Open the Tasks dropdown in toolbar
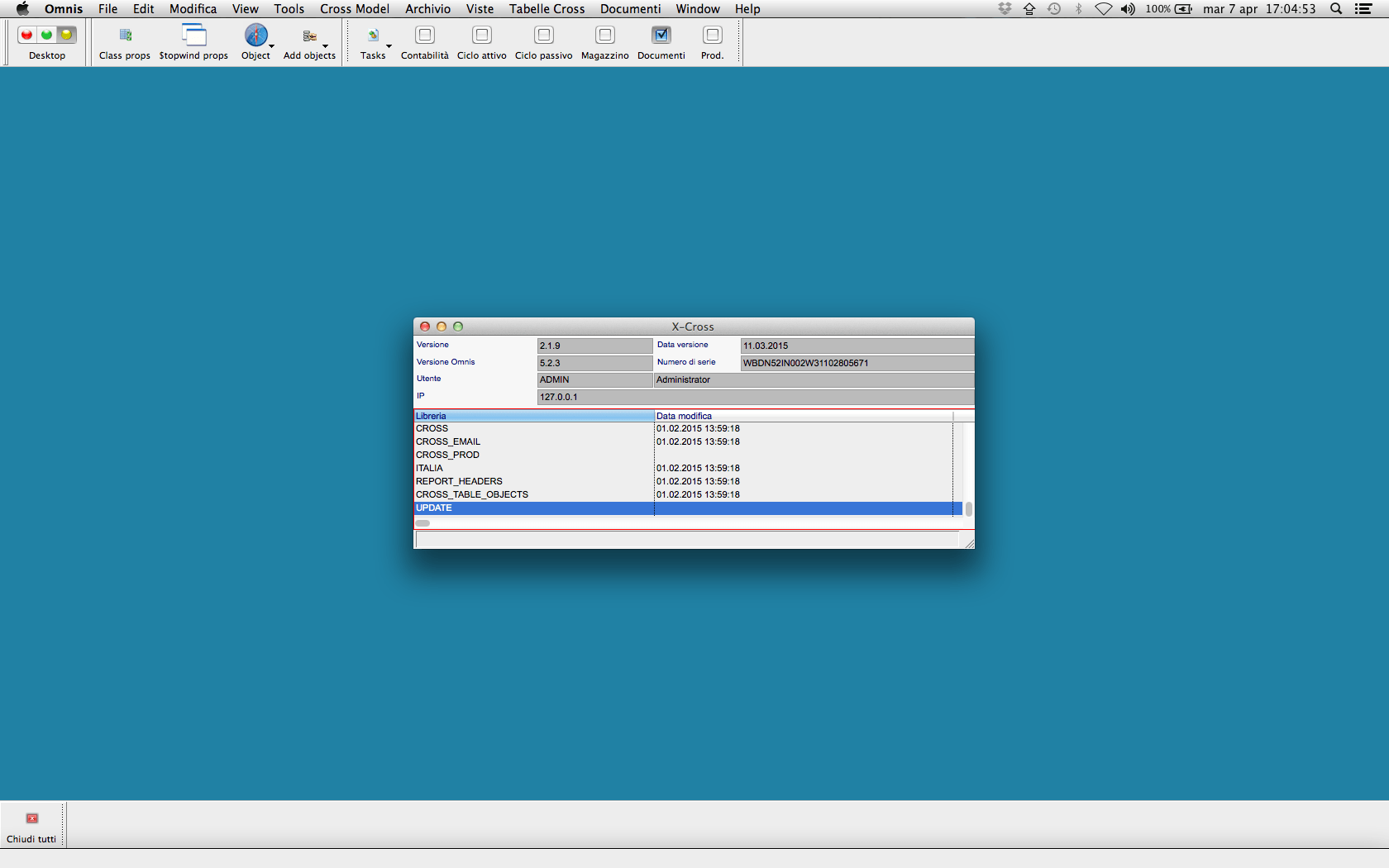 389,46
